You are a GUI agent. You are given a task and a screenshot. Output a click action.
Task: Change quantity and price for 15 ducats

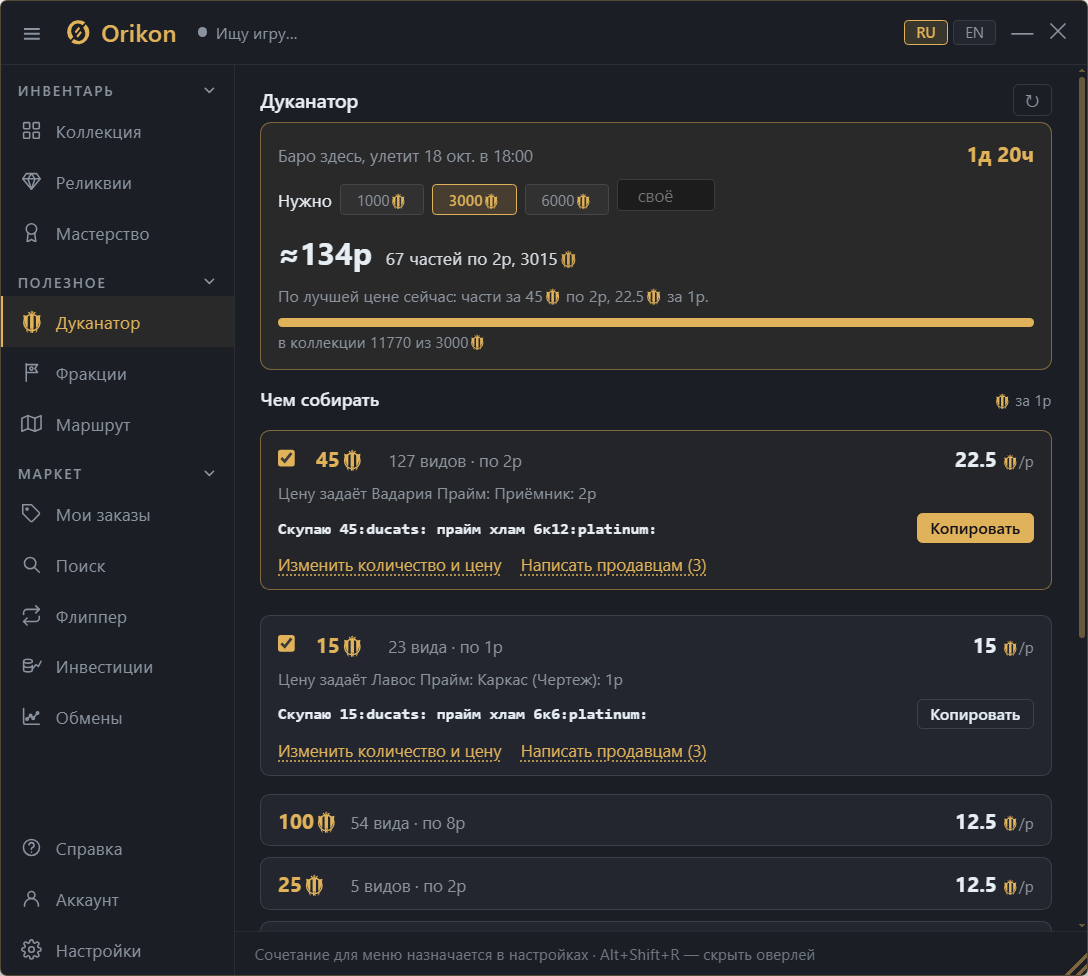(389, 752)
